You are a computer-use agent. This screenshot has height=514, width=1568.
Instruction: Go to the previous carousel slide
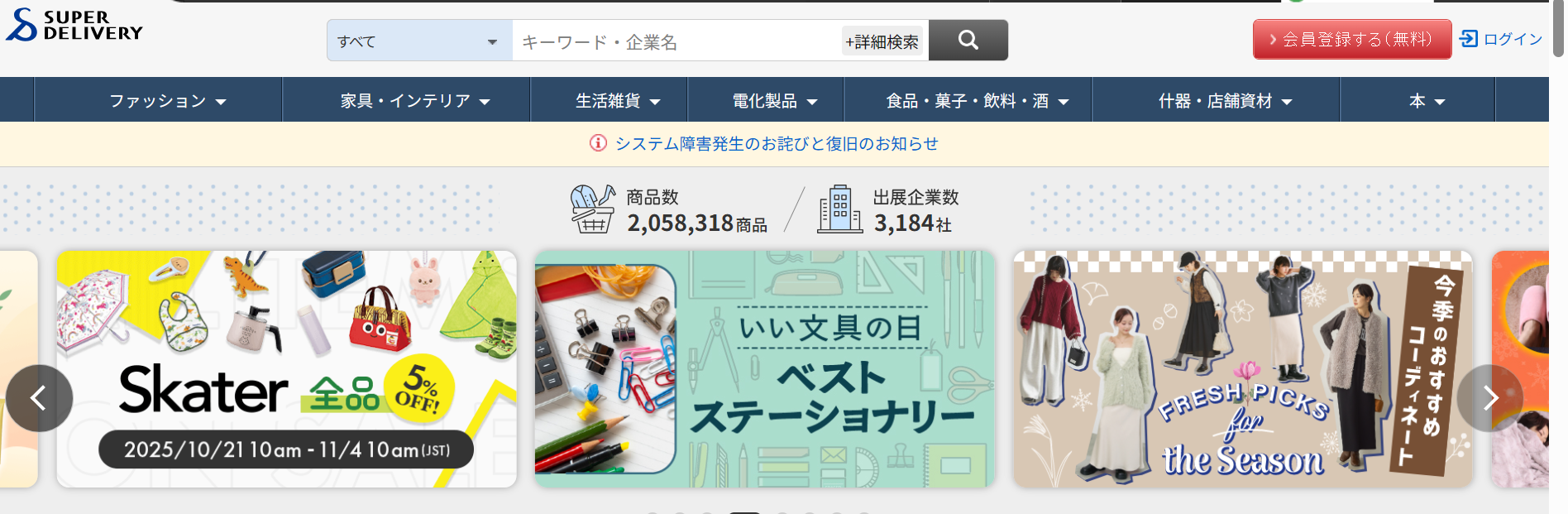pyautogui.click(x=39, y=398)
